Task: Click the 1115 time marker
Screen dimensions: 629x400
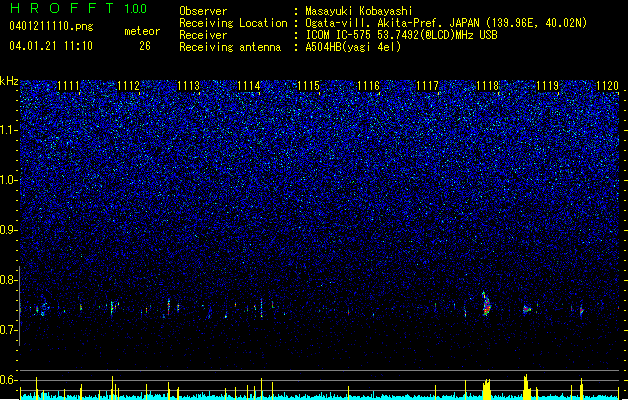Action: pos(308,86)
